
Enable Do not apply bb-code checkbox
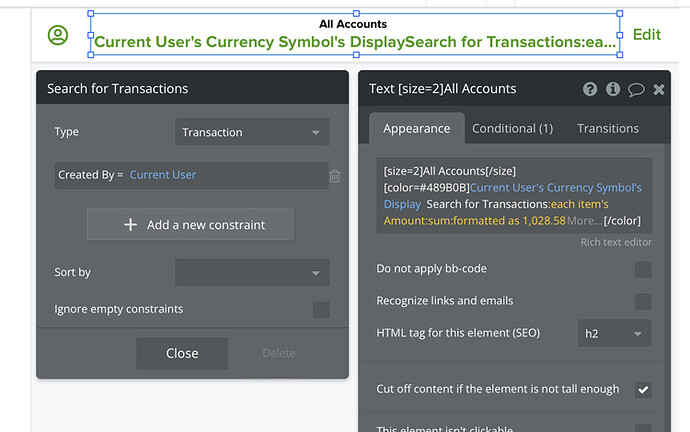[643, 269]
